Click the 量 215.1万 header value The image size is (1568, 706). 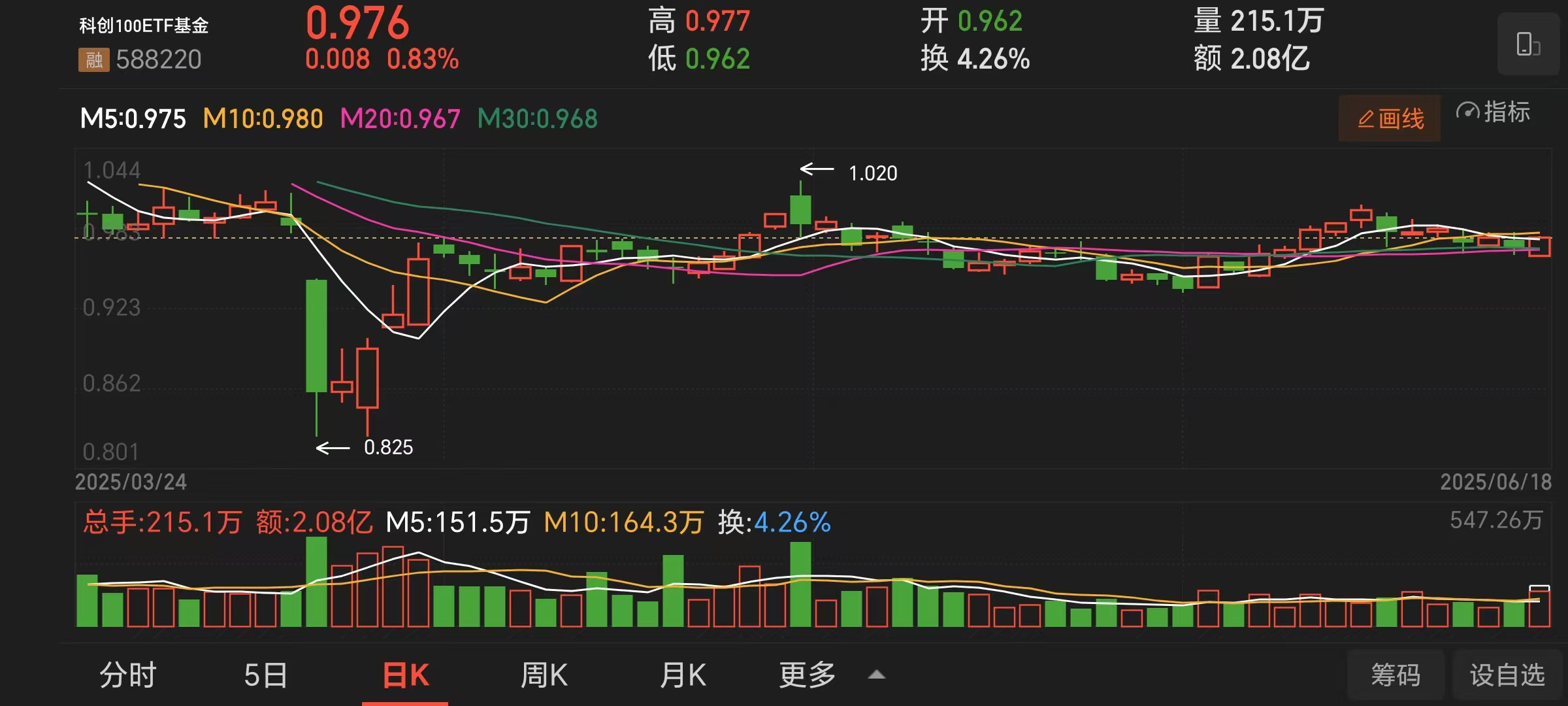tap(1258, 21)
